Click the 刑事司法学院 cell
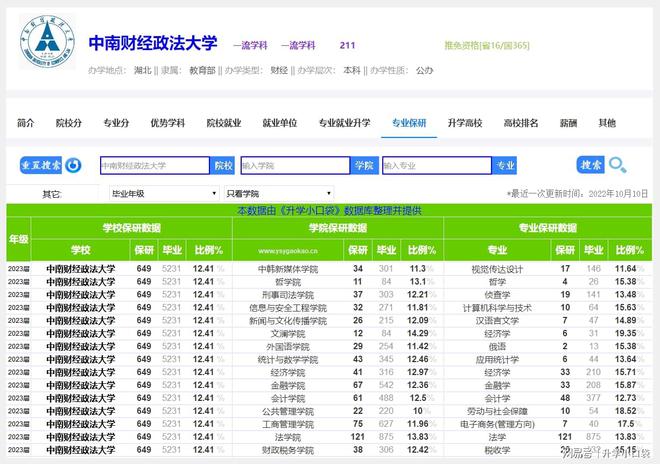Image resolution: width=660 pixels, height=464 pixels. pyautogui.click(x=288, y=295)
